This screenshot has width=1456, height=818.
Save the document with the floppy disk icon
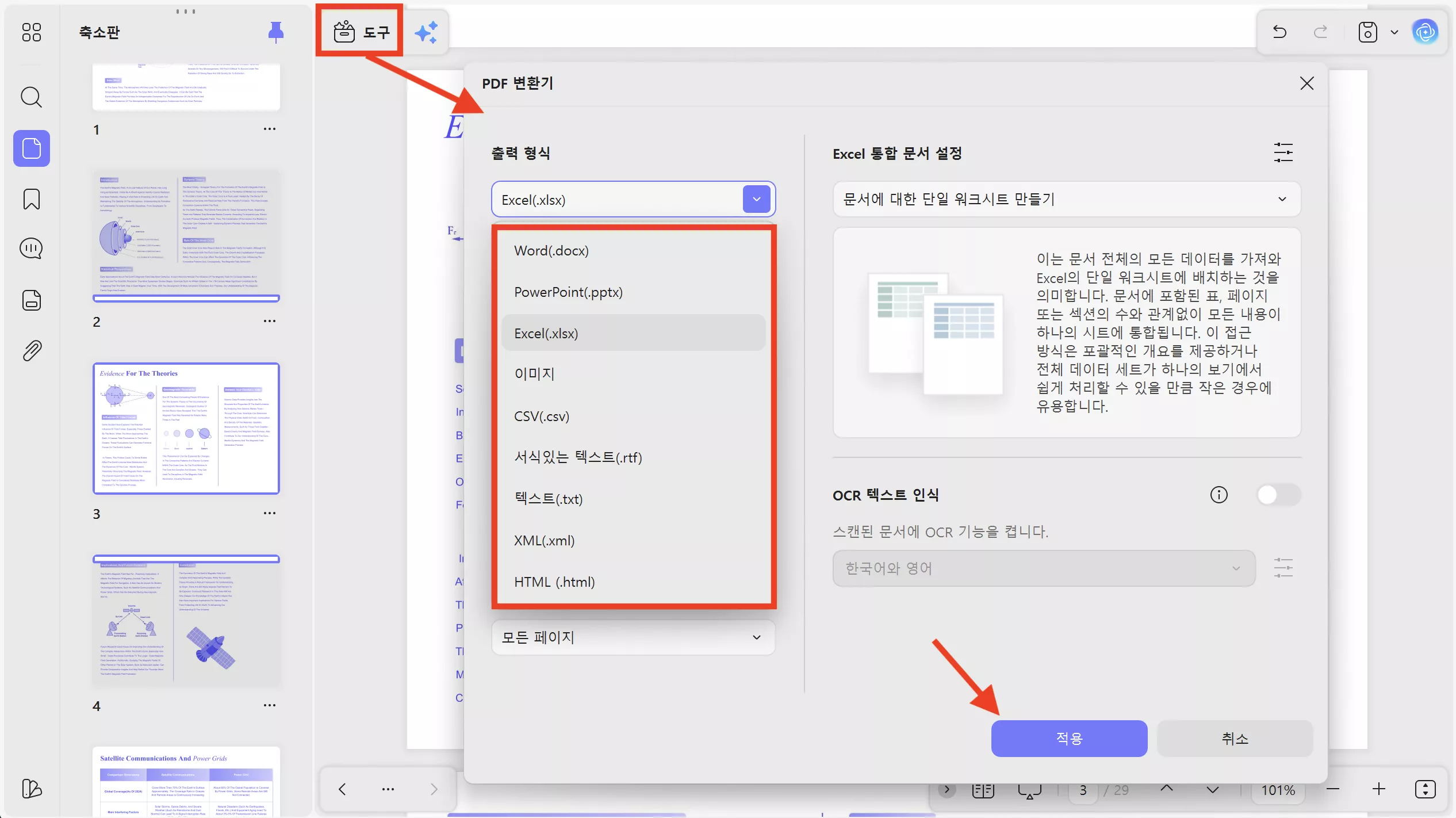coord(1367,32)
